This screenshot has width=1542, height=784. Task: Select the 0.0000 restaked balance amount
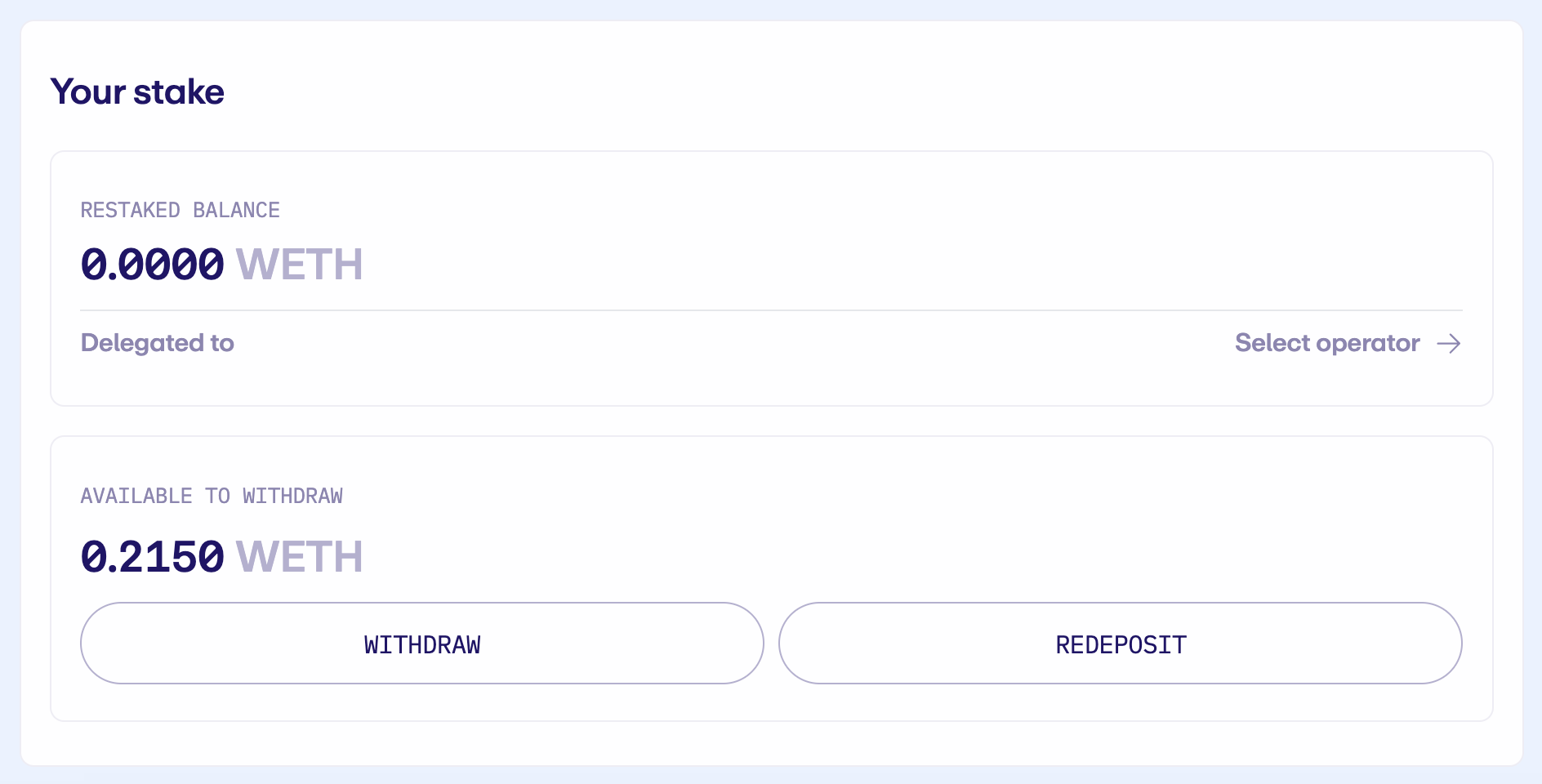(x=152, y=265)
